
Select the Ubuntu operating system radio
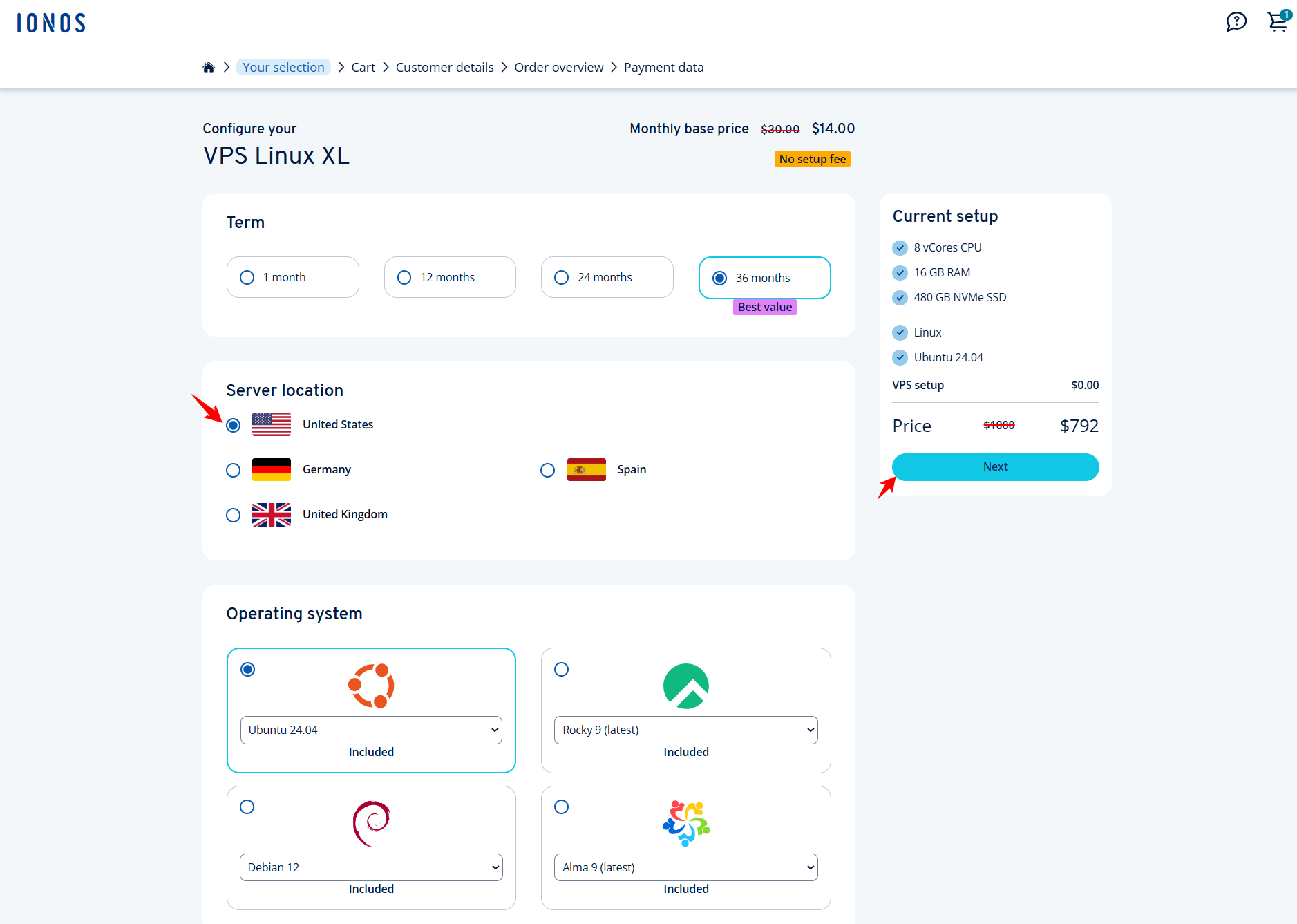click(247, 669)
